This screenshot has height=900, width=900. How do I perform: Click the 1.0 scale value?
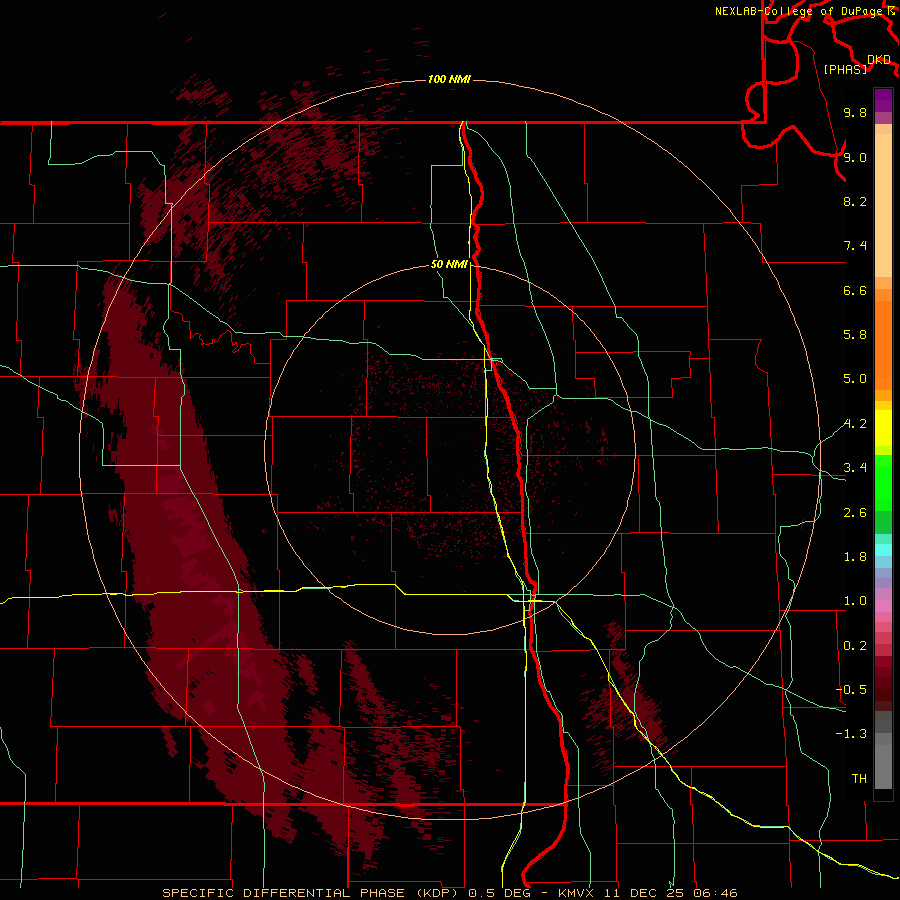click(855, 601)
